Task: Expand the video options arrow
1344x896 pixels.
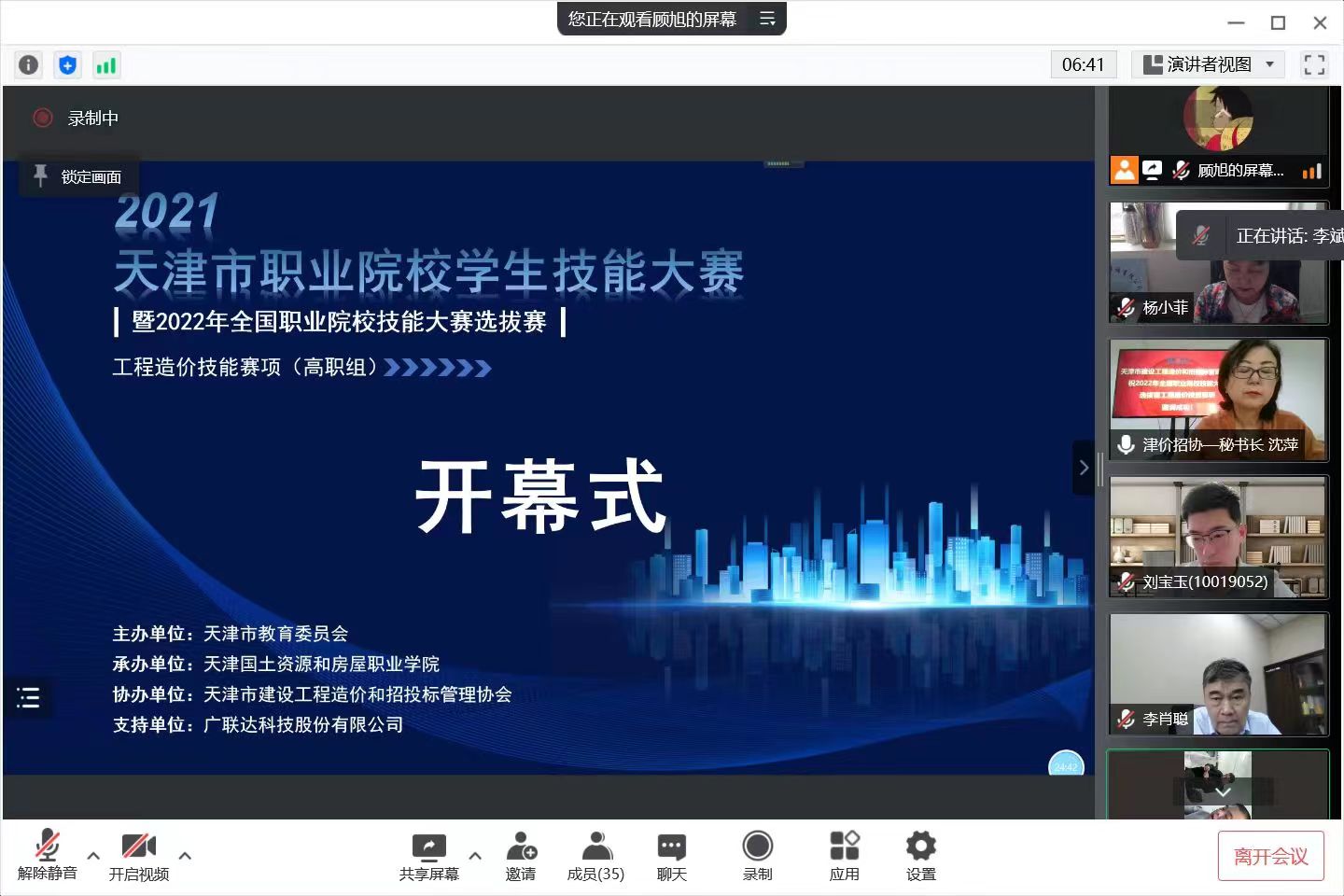Action: (185, 855)
